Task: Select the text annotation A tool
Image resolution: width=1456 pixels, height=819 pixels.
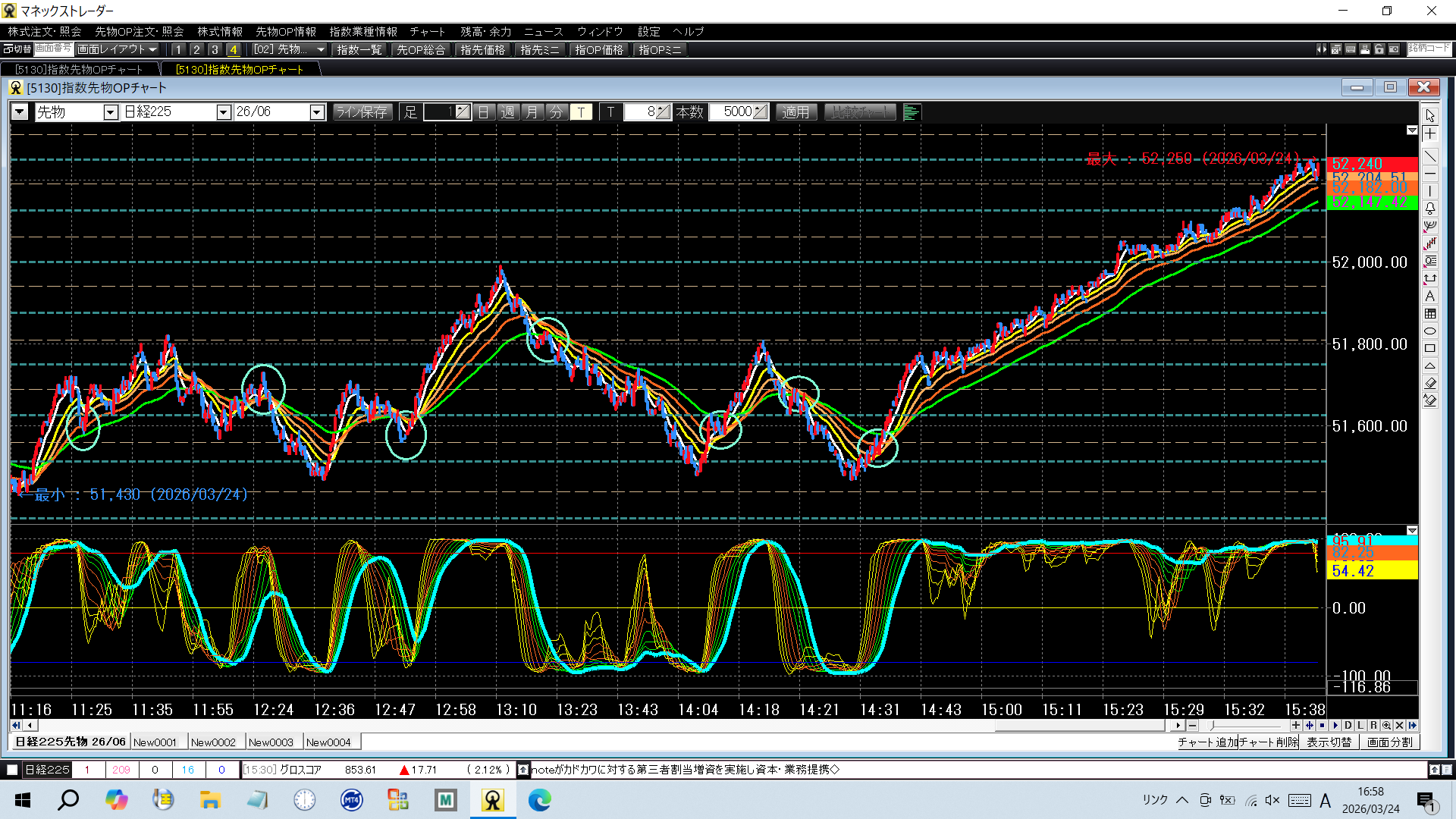Action: click(1430, 297)
